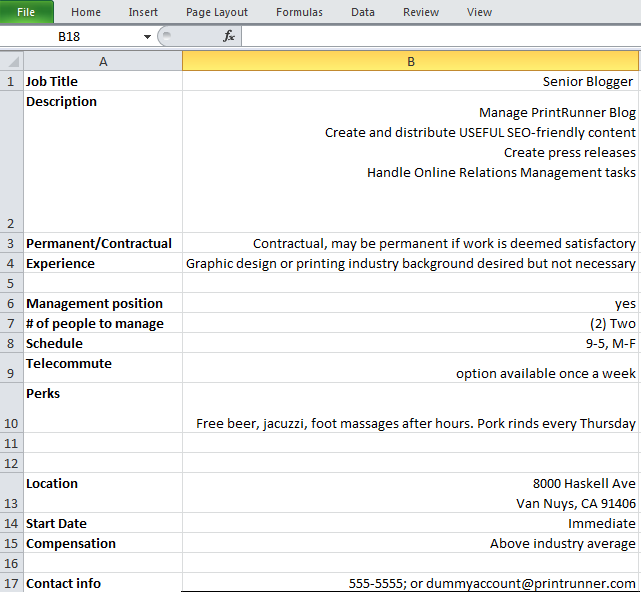Select cell with dummyaccount@printrunner.com
Screen dimensions: 643x616
pos(411,583)
